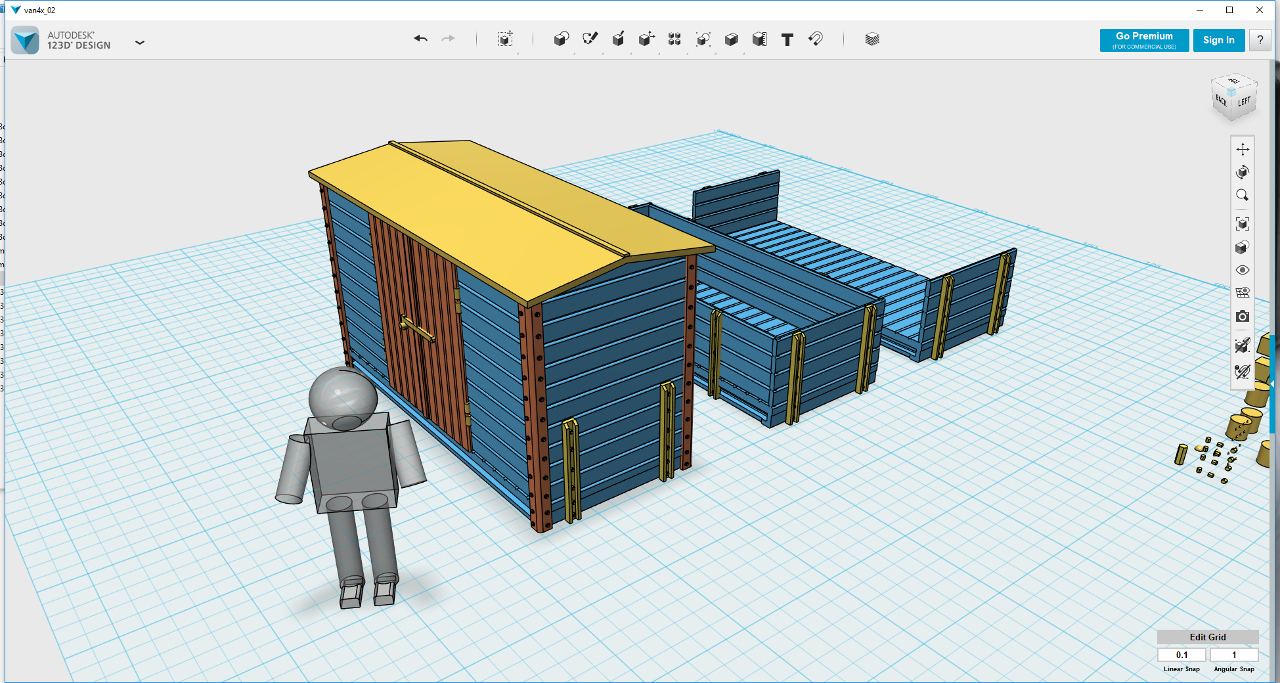Click the Angular Snap value field
This screenshot has height=683, width=1280.
1234,655
